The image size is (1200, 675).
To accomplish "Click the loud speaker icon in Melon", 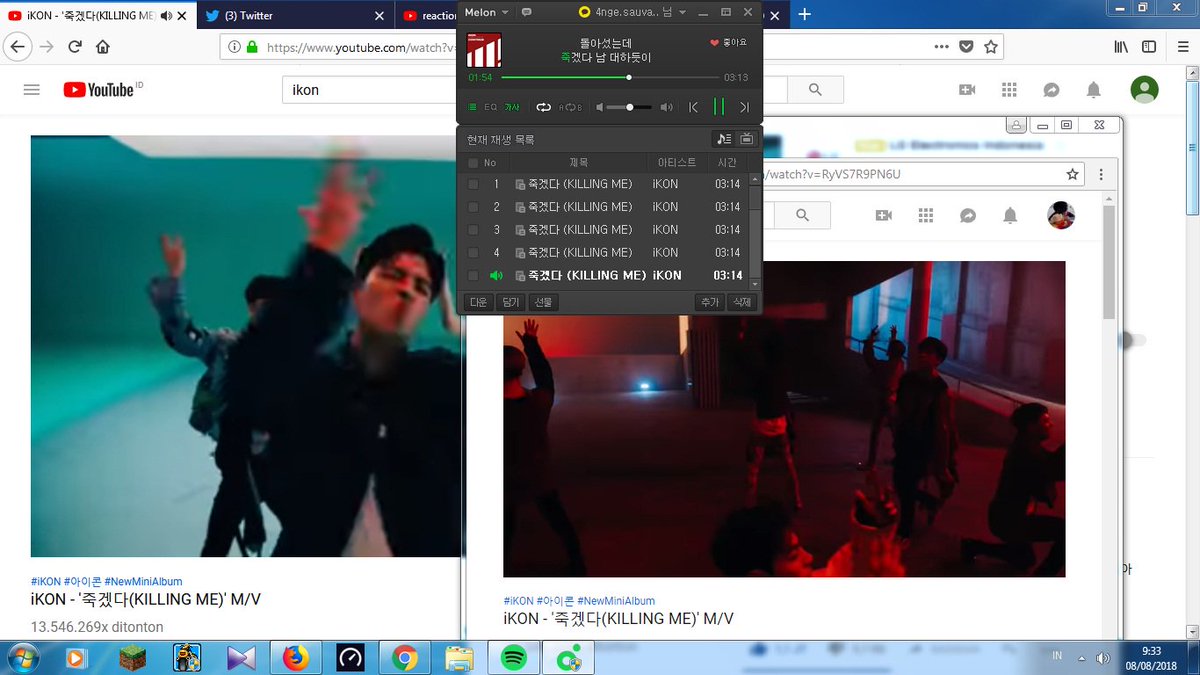I will [x=666, y=107].
